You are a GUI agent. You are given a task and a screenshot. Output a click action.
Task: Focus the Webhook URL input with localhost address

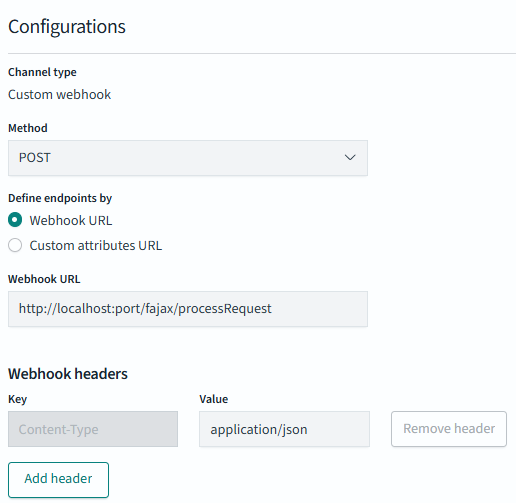188,309
